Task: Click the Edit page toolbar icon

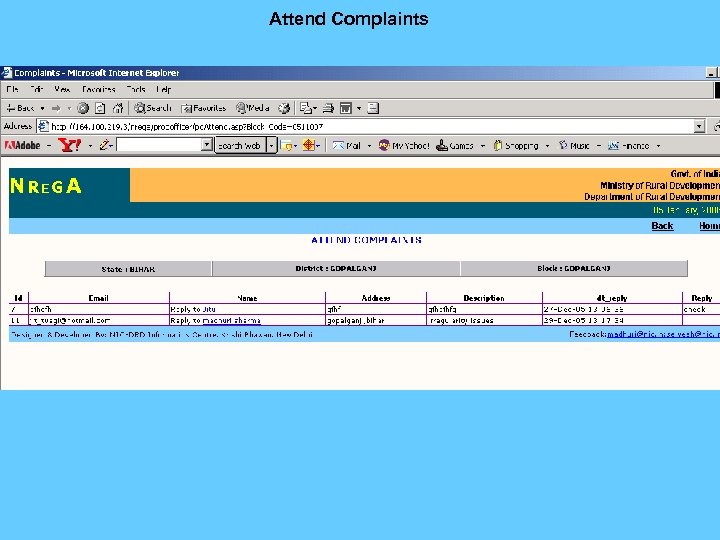Action: pos(346,108)
